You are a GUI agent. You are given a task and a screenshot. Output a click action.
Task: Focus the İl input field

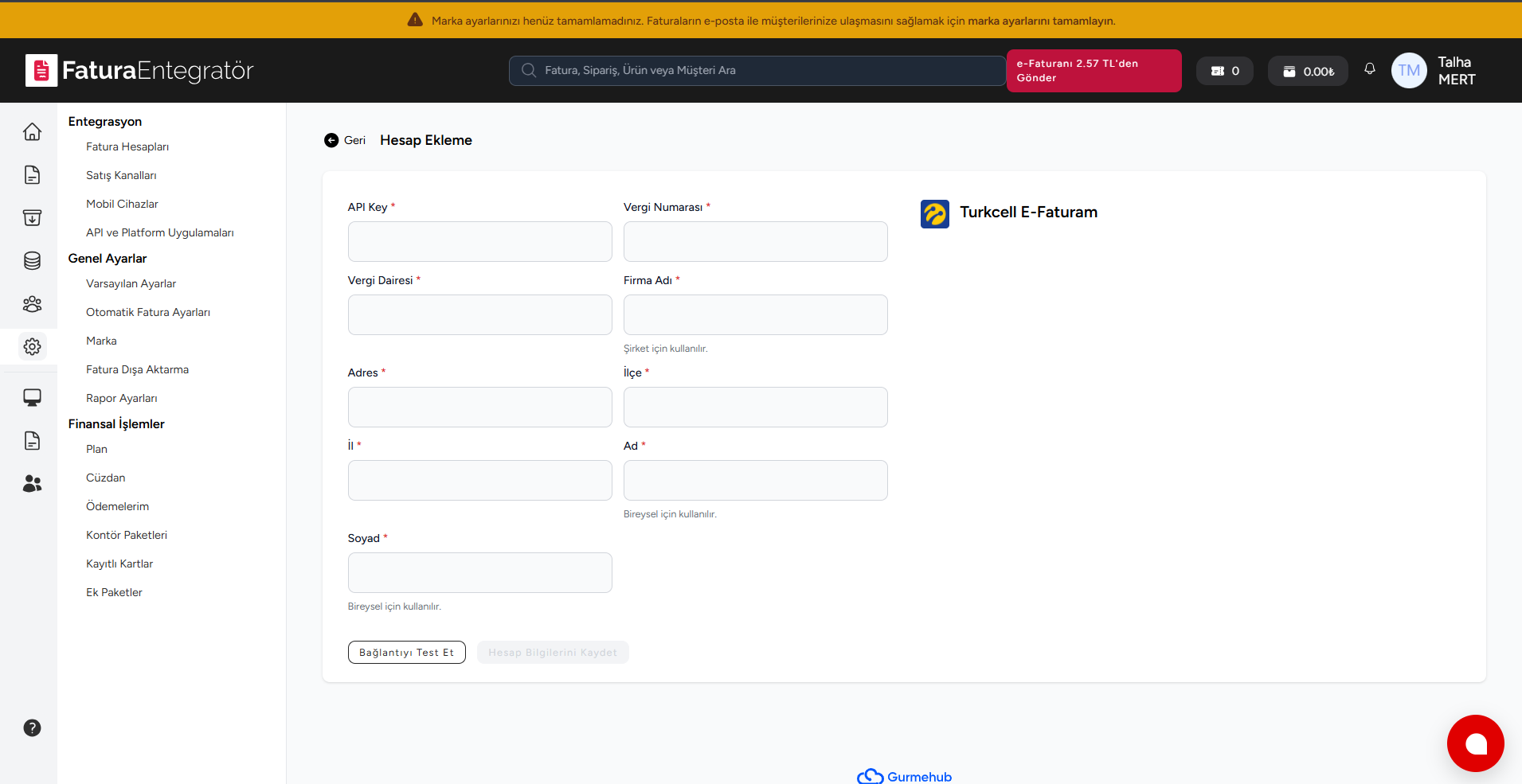480,480
